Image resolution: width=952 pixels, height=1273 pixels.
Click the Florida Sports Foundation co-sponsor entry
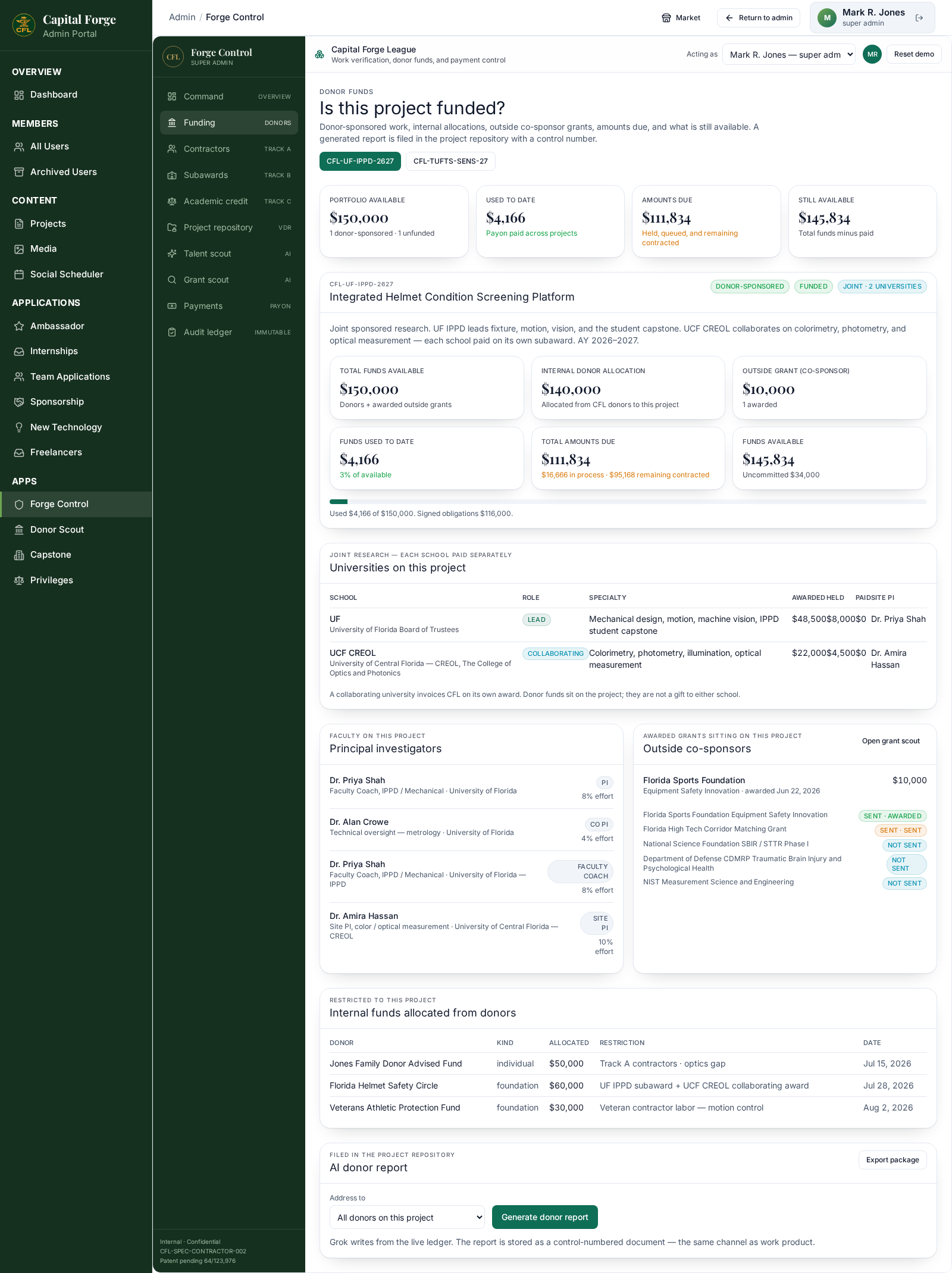pos(785,785)
